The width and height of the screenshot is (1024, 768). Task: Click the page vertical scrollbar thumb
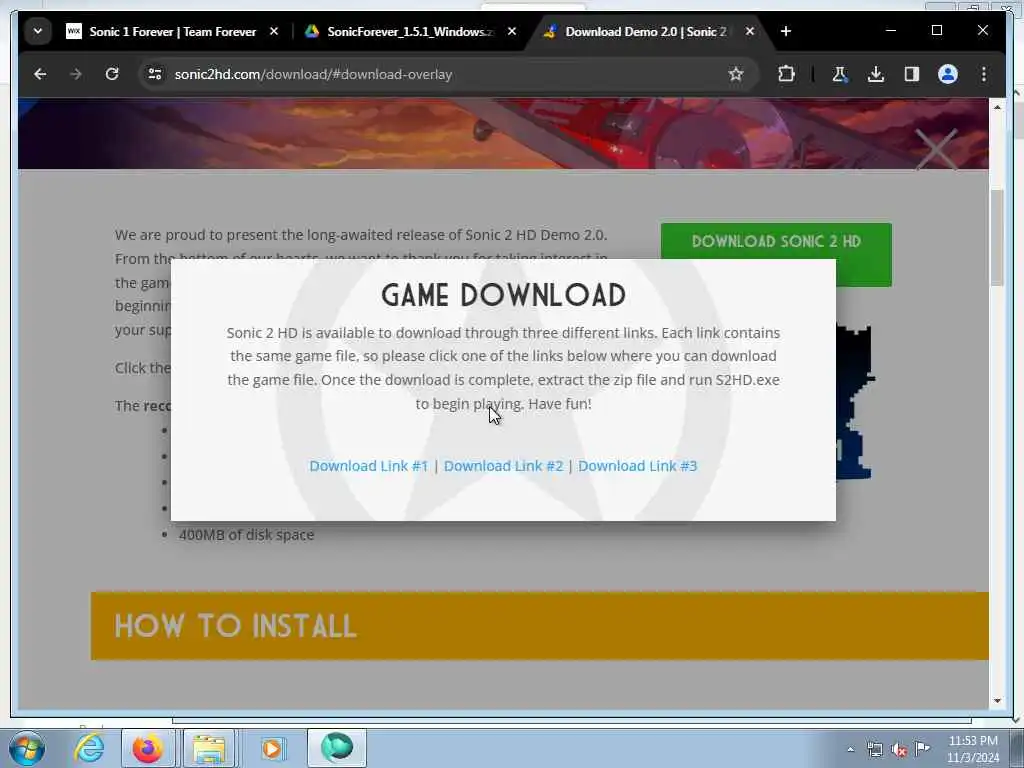point(997,238)
